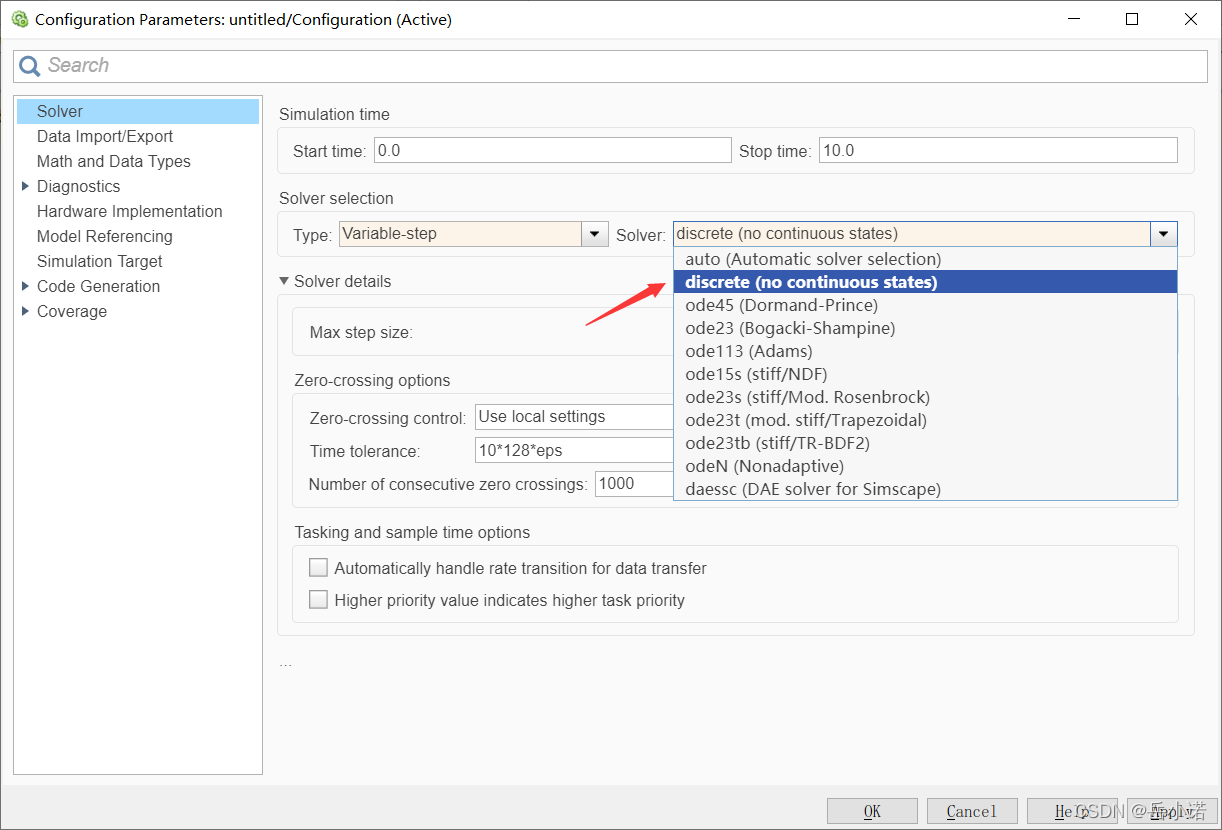Image resolution: width=1222 pixels, height=830 pixels.
Task: Choose ode23s (stiff/Mod. Rosenbrock) solver
Action: 925,397
